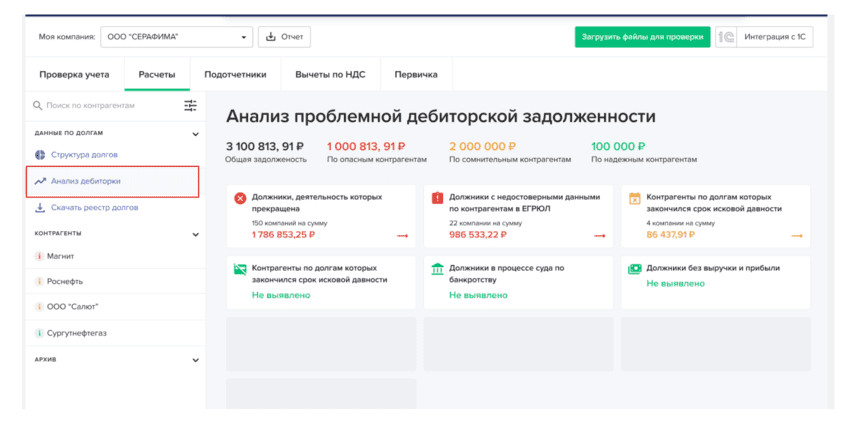Switch to the Проверка учета tab
The width and height of the screenshot is (854, 430).
pyautogui.click(x=74, y=75)
